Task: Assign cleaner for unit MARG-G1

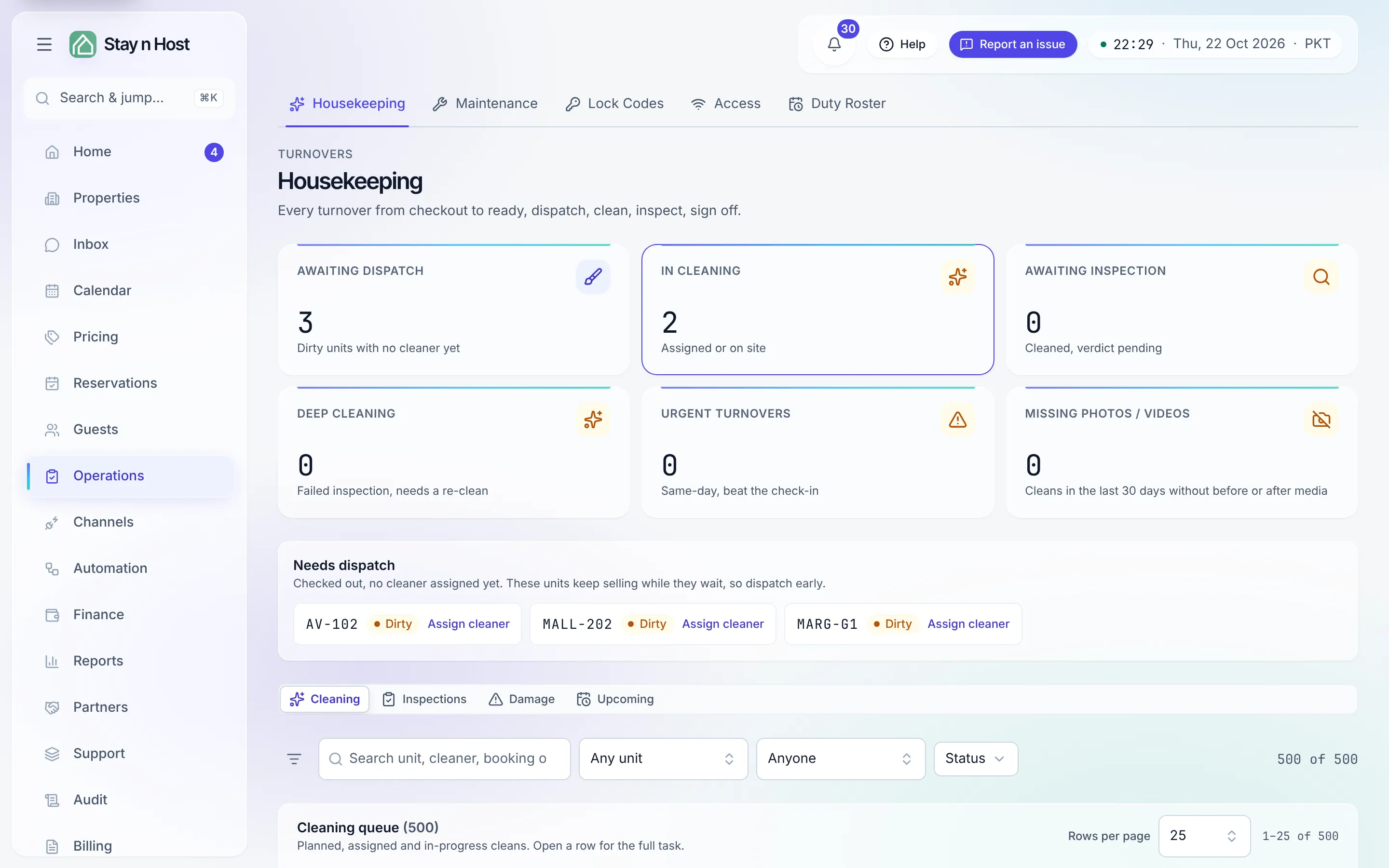Action: click(968, 624)
